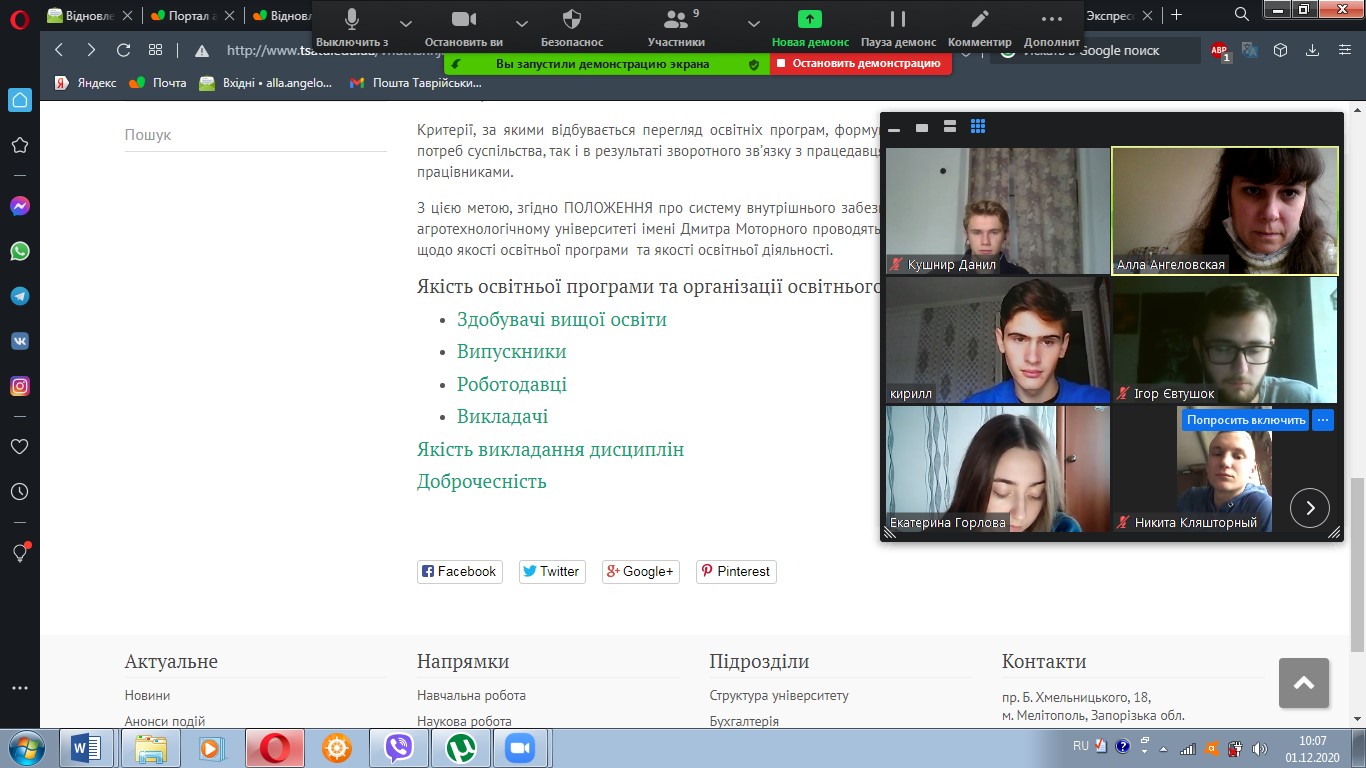Start a new share with green arrow icon
The width and height of the screenshot is (1366, 768).
tap(809, 20)
